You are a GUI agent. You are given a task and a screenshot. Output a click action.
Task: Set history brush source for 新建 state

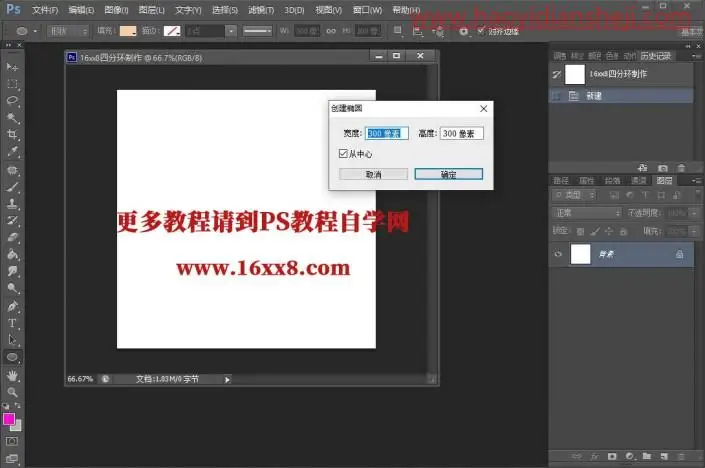(557, 96)
